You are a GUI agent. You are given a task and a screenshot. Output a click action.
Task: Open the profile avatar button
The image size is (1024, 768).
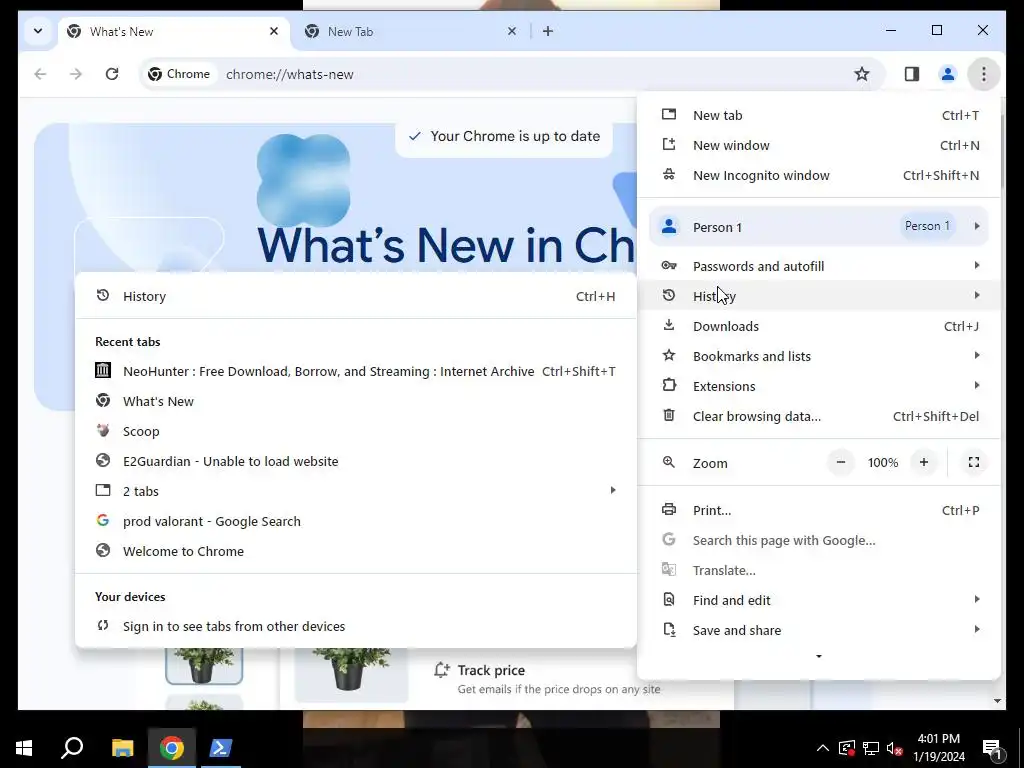click(x=948, y=74)
